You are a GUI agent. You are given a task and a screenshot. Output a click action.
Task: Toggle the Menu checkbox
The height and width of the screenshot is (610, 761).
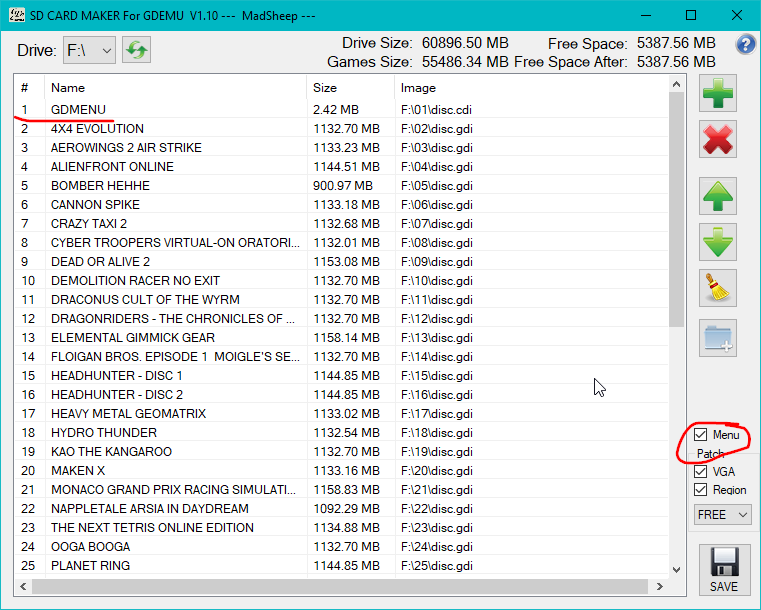click(x=700, y=434)
